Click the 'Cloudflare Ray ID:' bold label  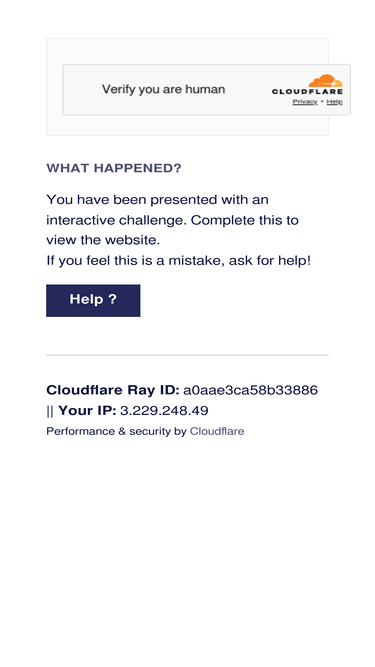coord(113,390)
